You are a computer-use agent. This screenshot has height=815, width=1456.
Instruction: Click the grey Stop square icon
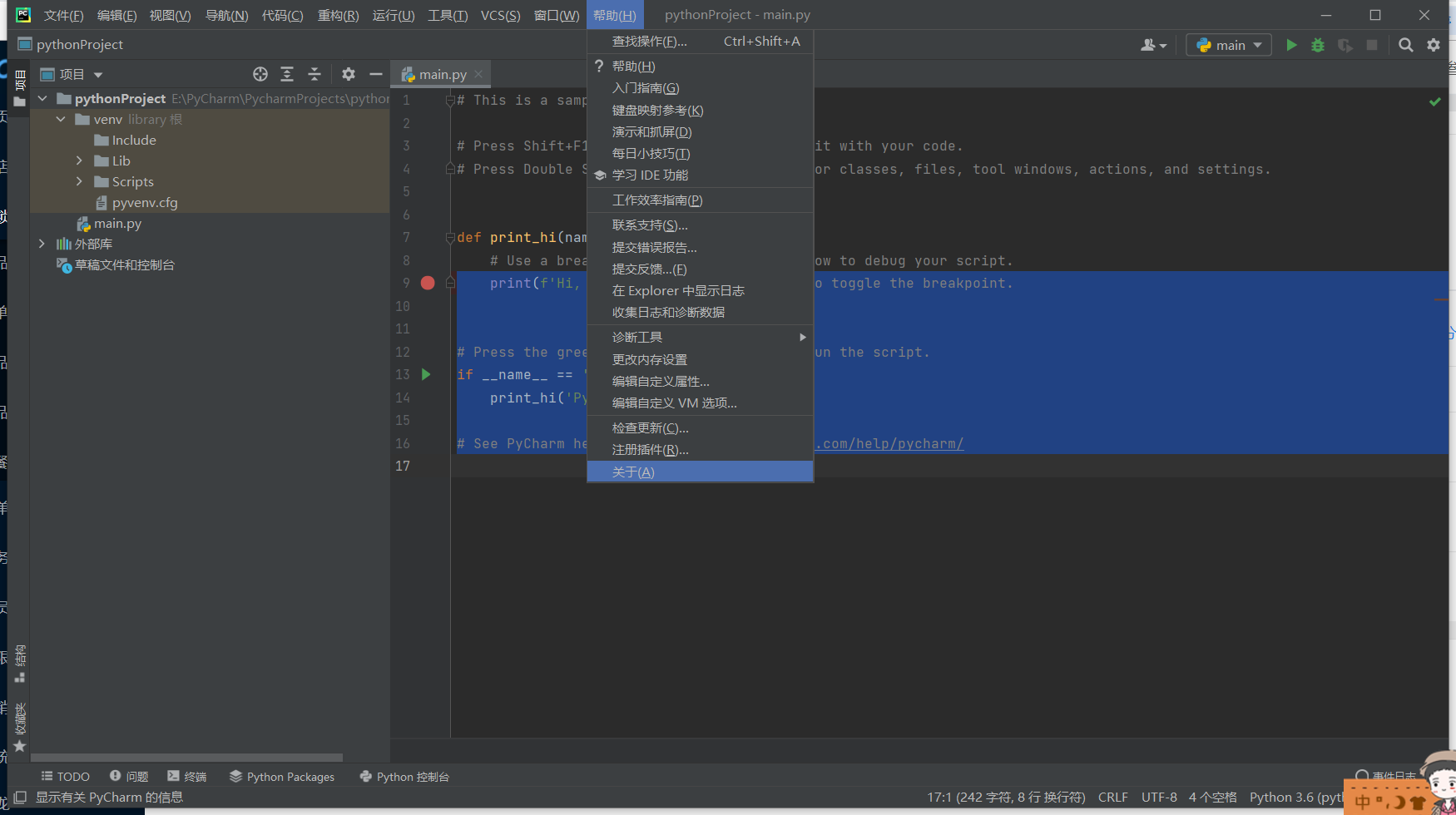pyautogui.click(x=1372, y=45)
